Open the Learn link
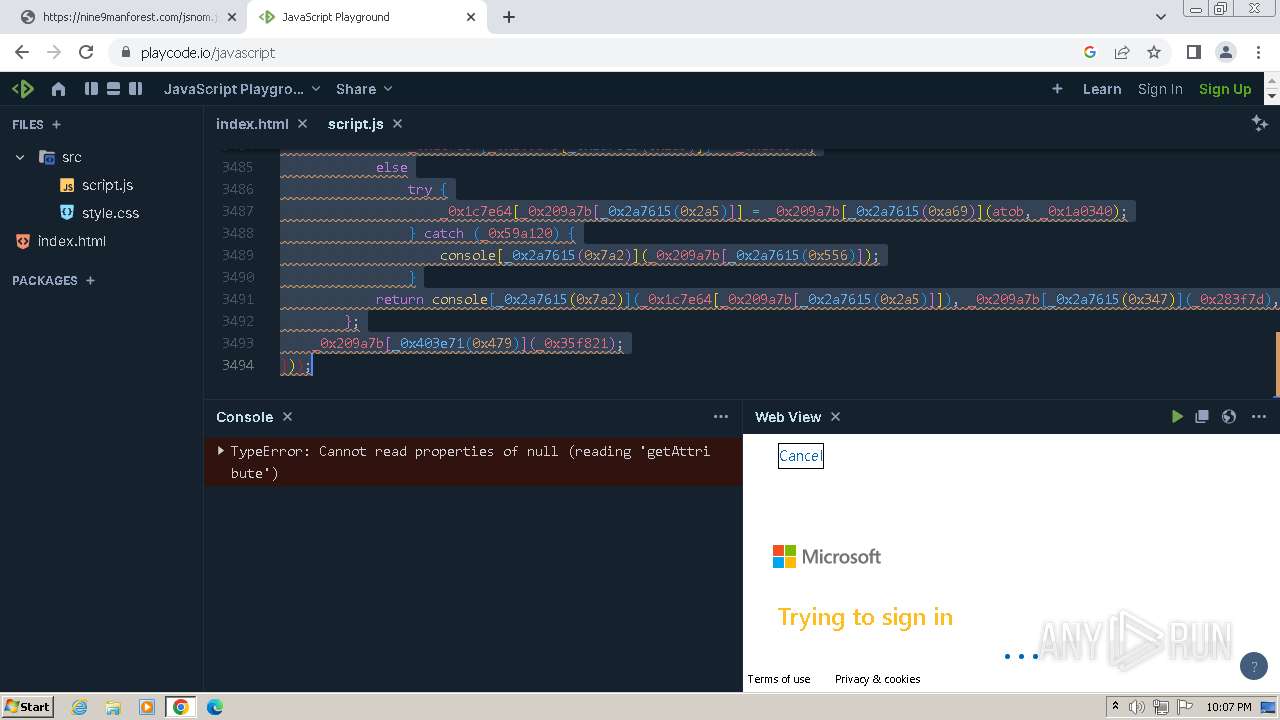Image resolution: width=1280 pixels, height=720 pixels. tap(1102, 89)
